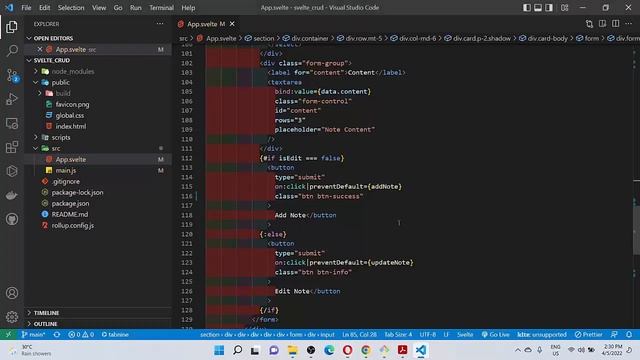
Task: Open the Edit menu
Action: [x=44, y=7]
